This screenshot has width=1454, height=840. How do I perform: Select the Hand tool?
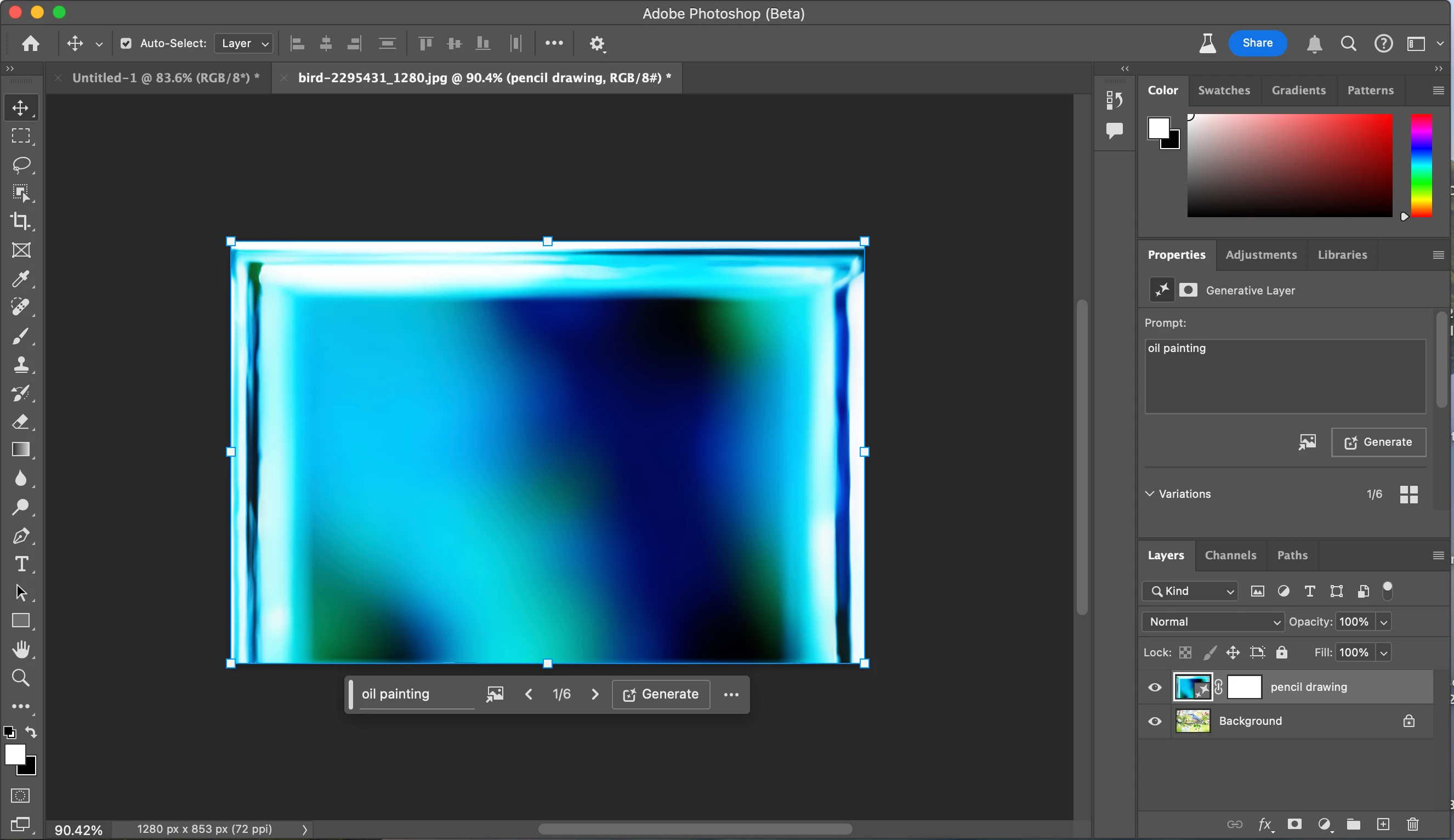click(x=21, y=649)
